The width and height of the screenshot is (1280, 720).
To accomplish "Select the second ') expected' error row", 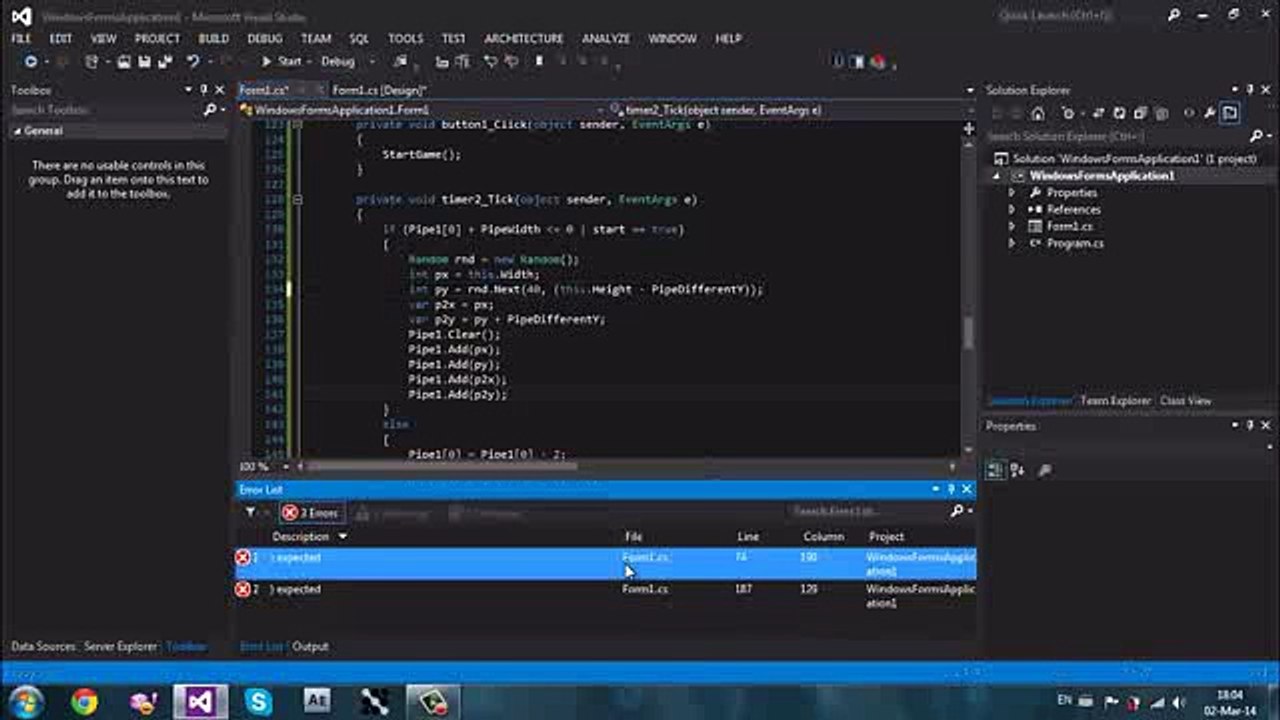I will coord(605,596).
